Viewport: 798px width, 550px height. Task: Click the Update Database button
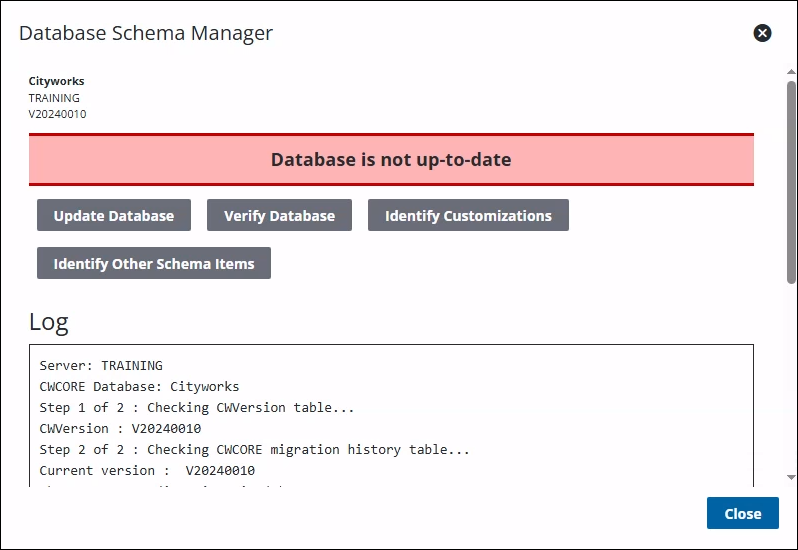point(114,215)
